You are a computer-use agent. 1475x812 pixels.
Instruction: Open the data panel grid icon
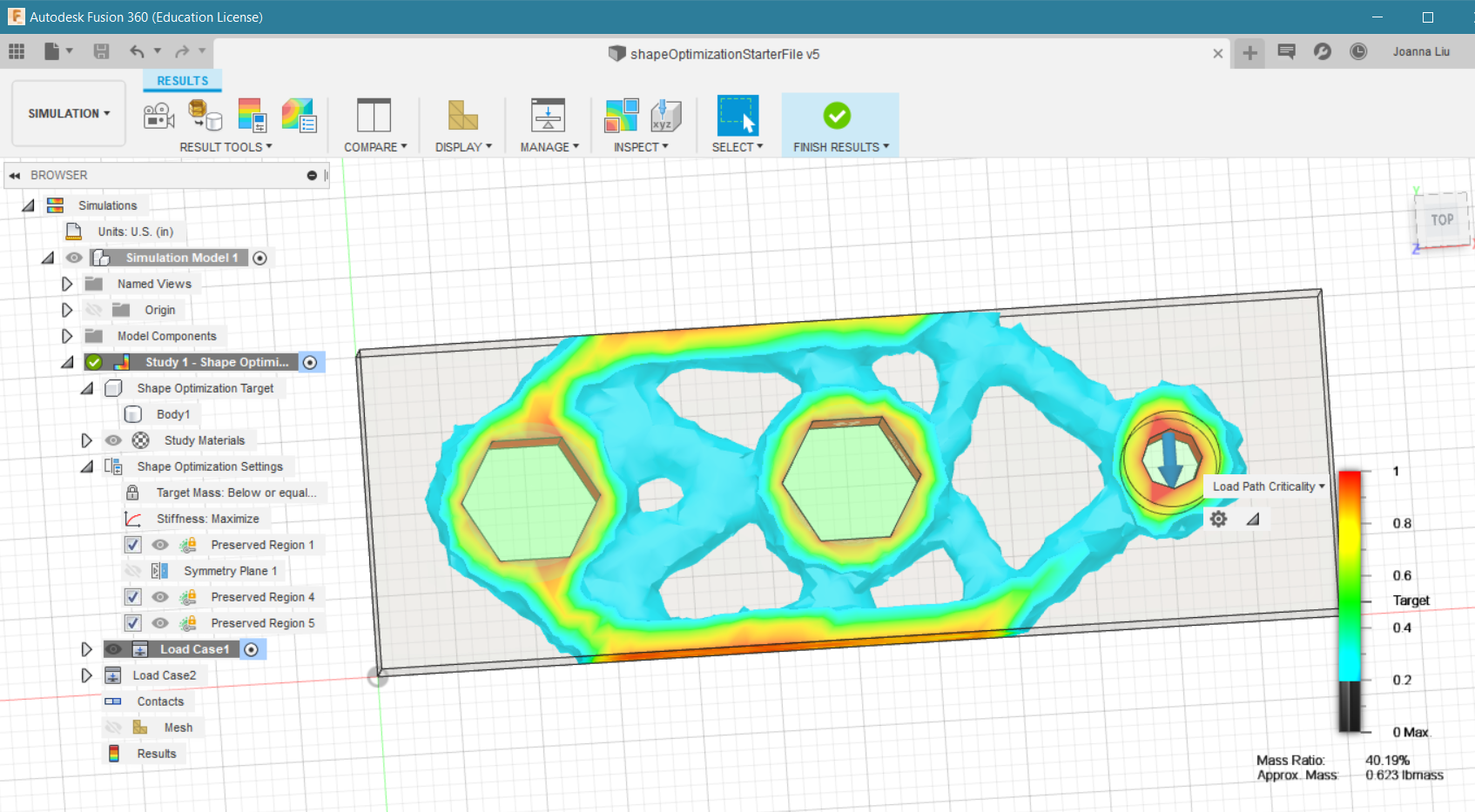pyautogui.click(x=17, y=51)
